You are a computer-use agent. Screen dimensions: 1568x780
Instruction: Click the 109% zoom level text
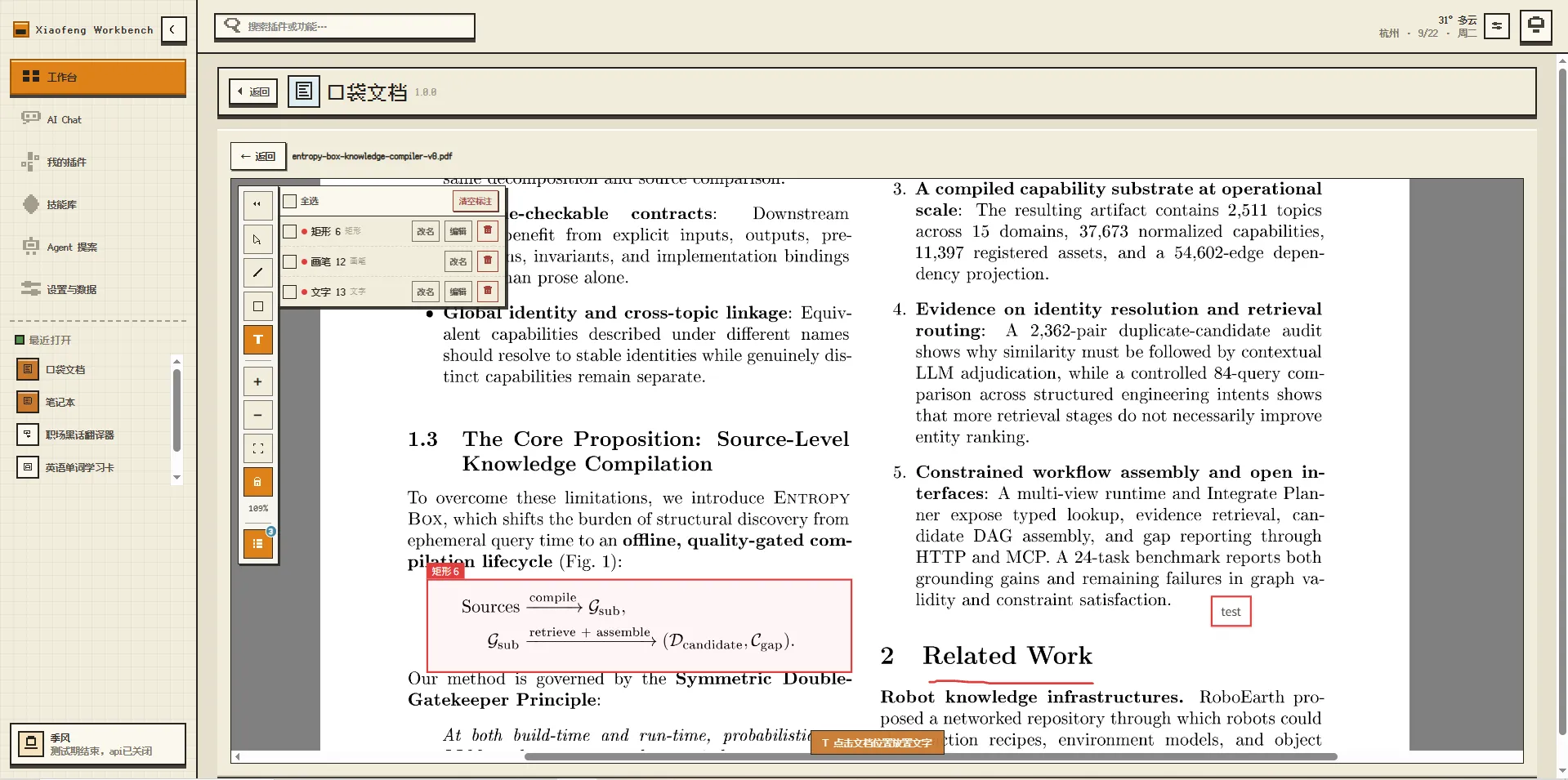click(x=258, y=509)
